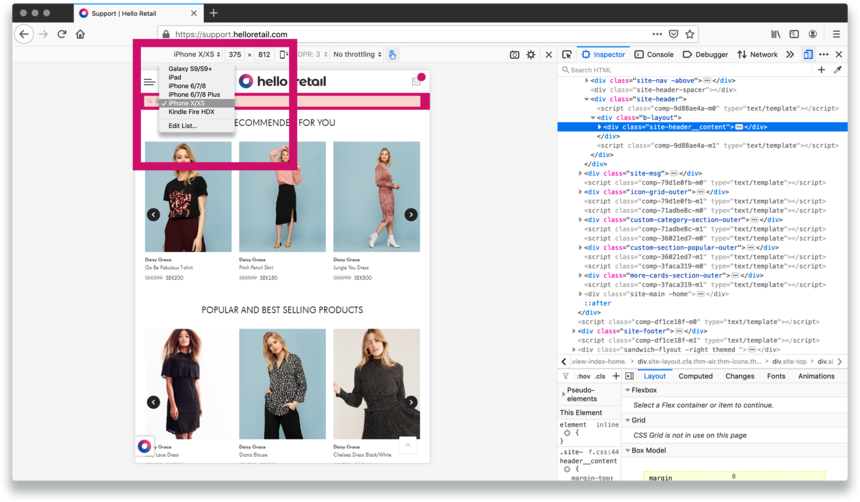The image size is (860, 502).
Task: Activate the element picker tool
Action: click(x=567, y=54)
